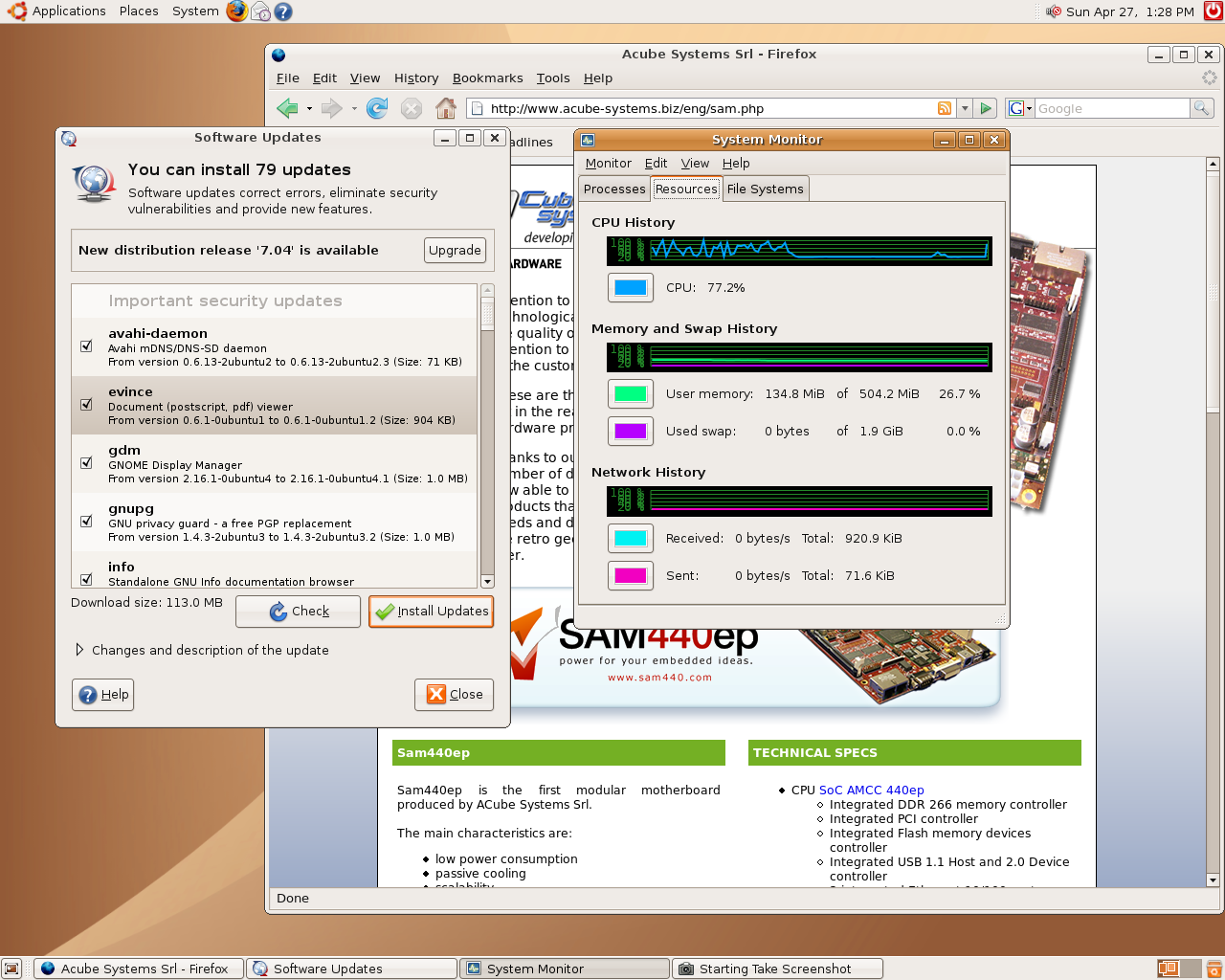Click the Received cyan color swatch
This screenshot has width=1225, height=980.
[x=631, y=538]
